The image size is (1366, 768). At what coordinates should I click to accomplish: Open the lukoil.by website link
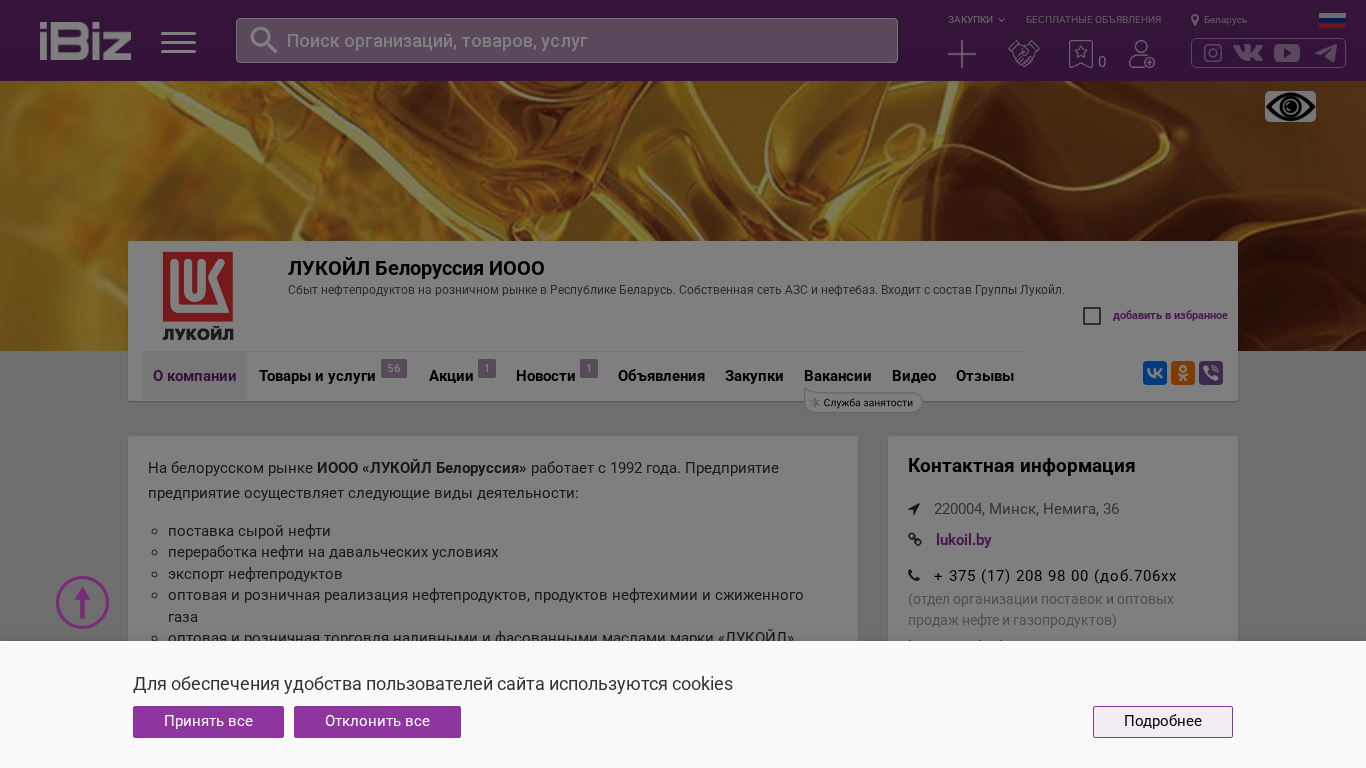click(x=964, y=540)
